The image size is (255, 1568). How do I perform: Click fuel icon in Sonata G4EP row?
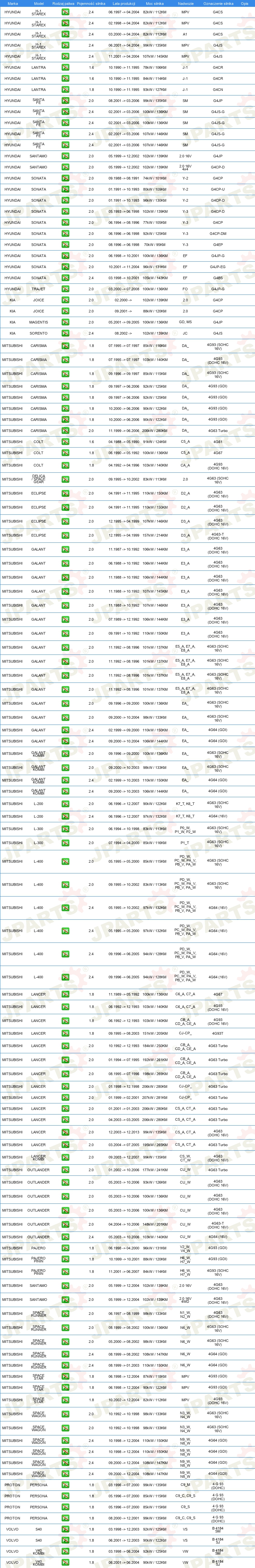(x=65, y=245)
